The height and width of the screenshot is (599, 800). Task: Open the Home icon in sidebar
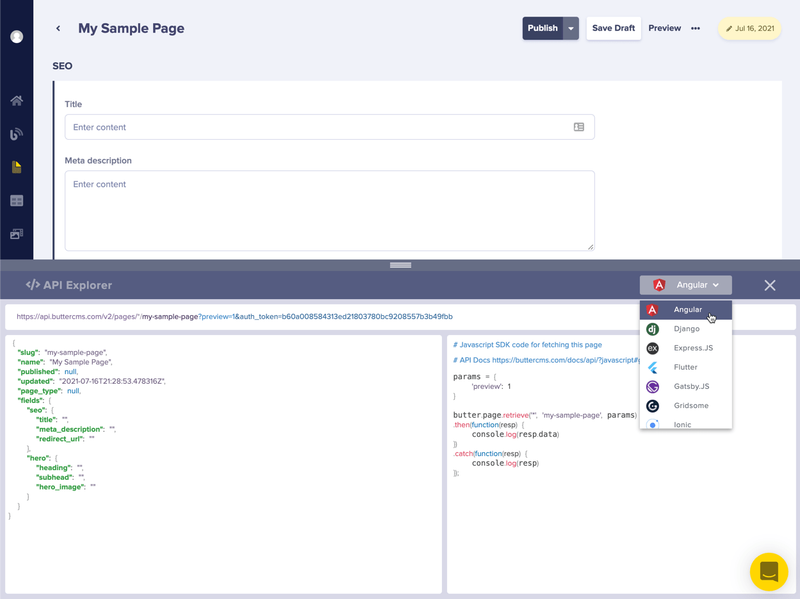point(17,101)
